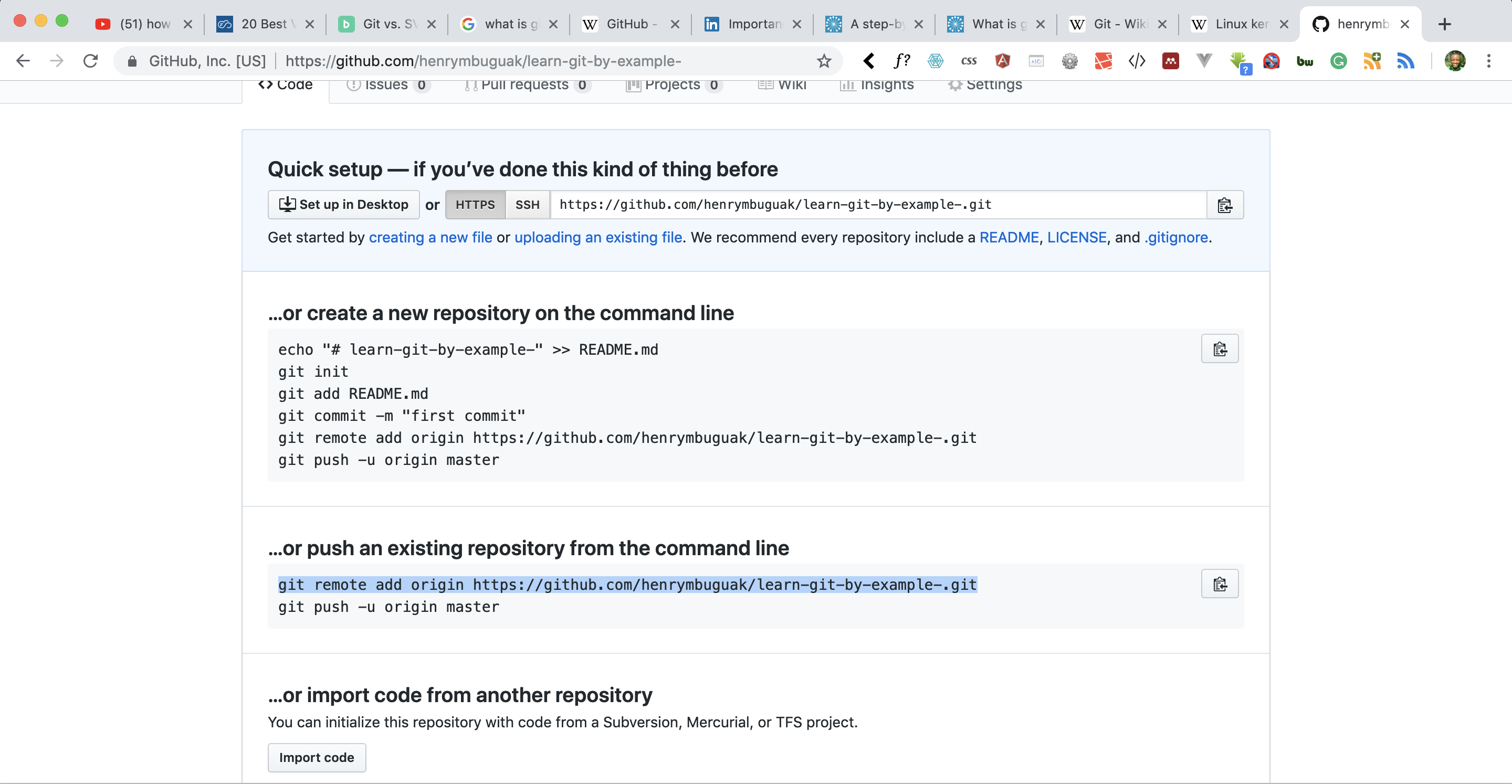This screenshot has width=1512, height=784.
Task: Click the Vue devtools extension icon
Action: pyautogui.click(x=1204, y=61)
